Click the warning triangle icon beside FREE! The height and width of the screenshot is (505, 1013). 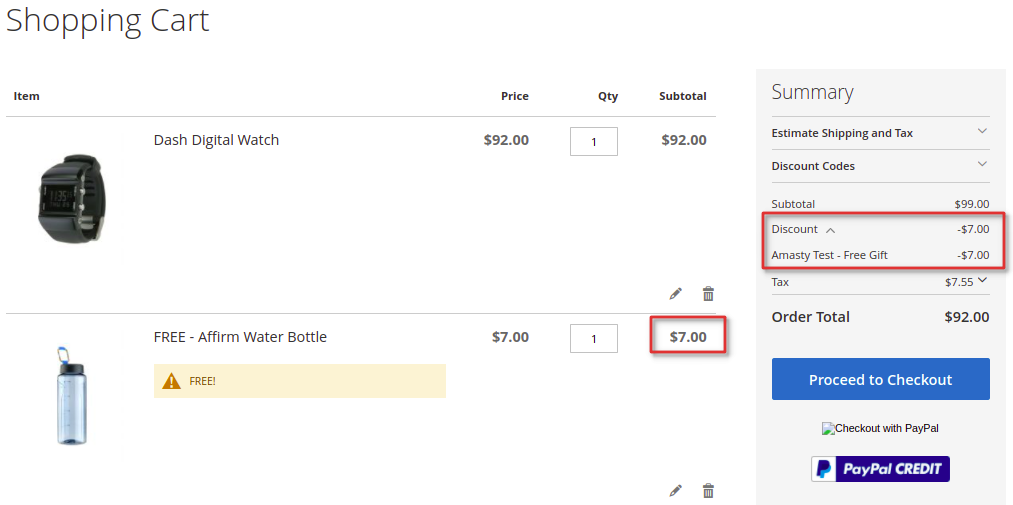tap(171, 381)
